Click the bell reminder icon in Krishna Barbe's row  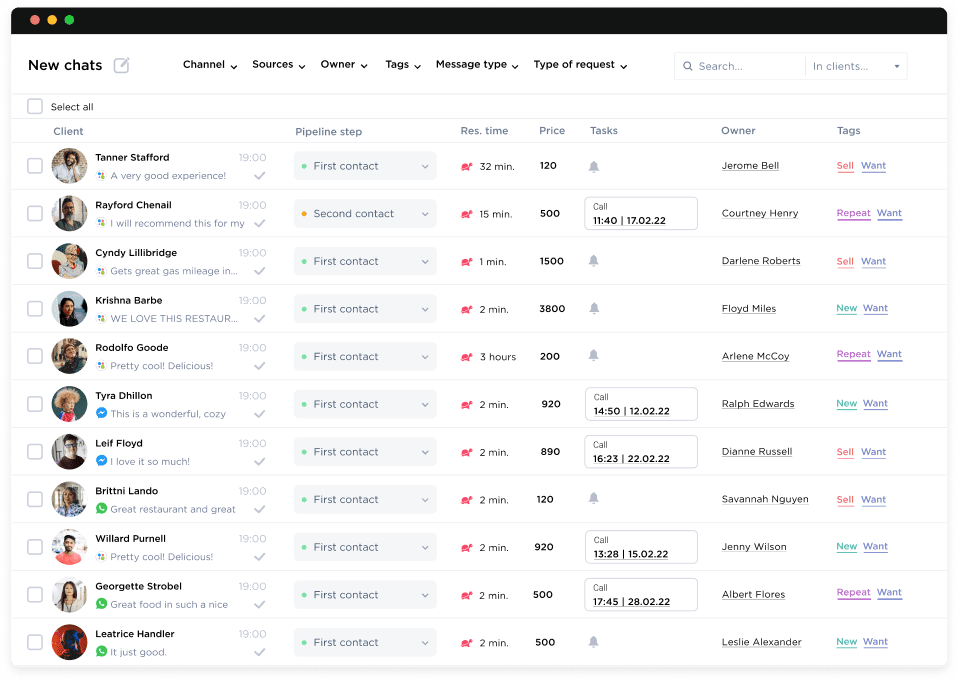click(x=593, y=308)
